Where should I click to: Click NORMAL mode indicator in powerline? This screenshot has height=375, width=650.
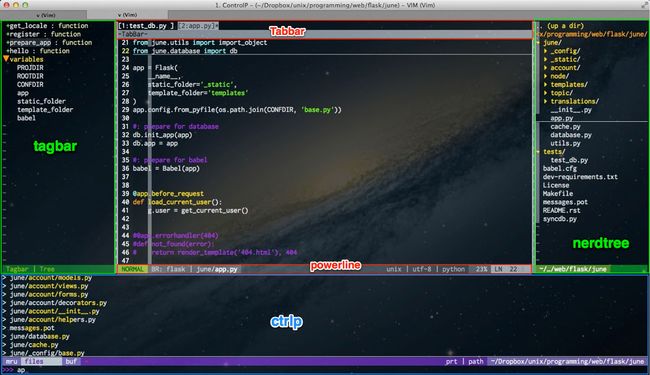[133, 269]
